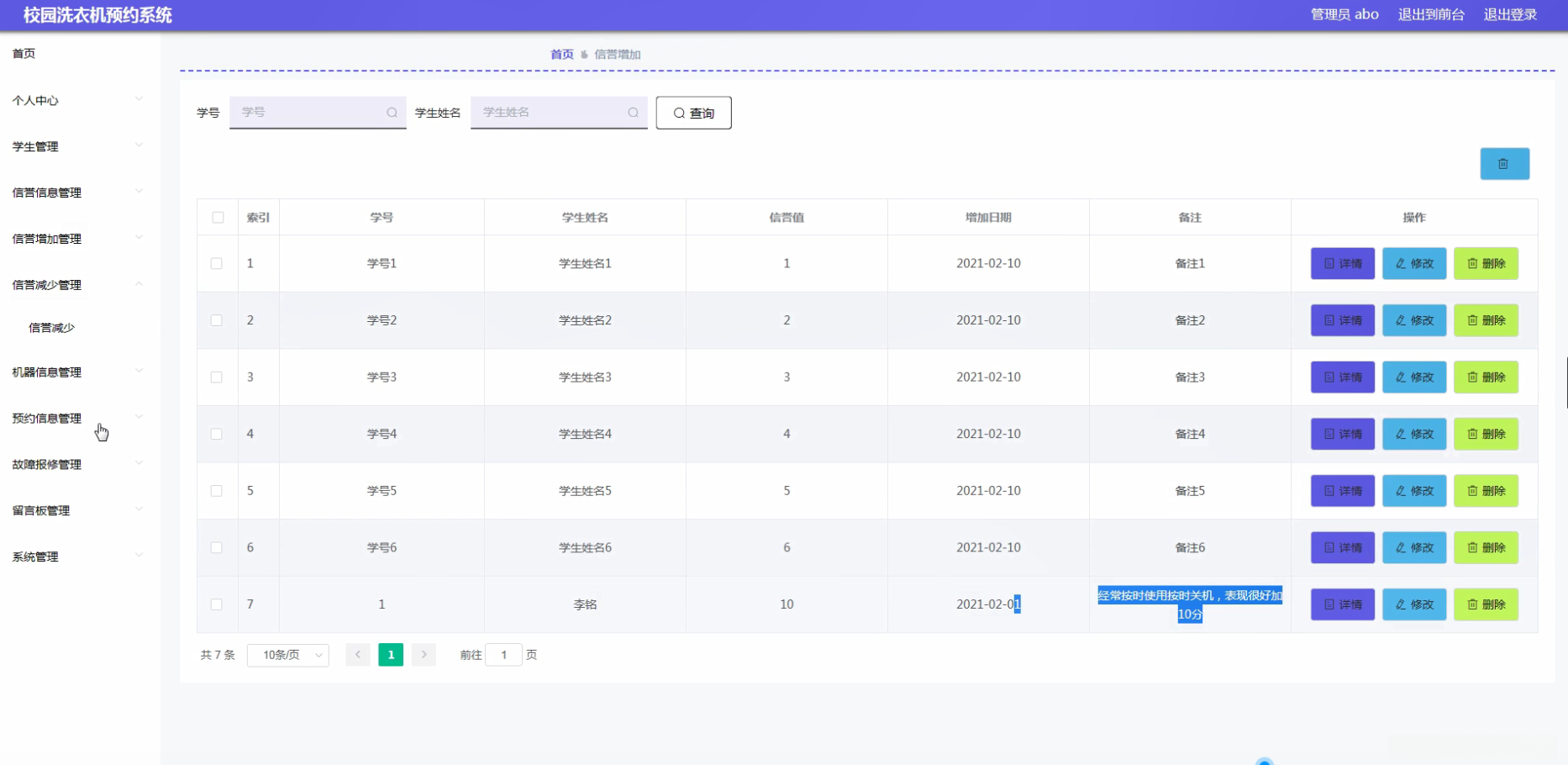Click 删除 for row 学号4
Screen dimensions: 1568x765
click(x=1486, y=434)
